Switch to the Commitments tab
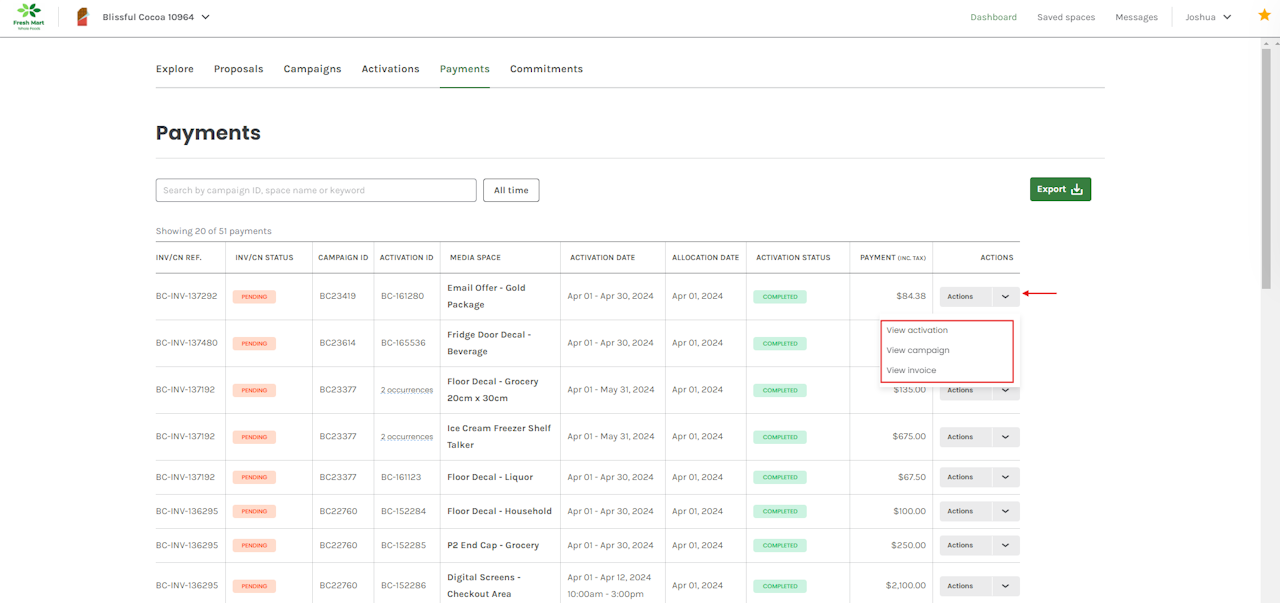Viewport: 1280px width, 603px height. 546,69
